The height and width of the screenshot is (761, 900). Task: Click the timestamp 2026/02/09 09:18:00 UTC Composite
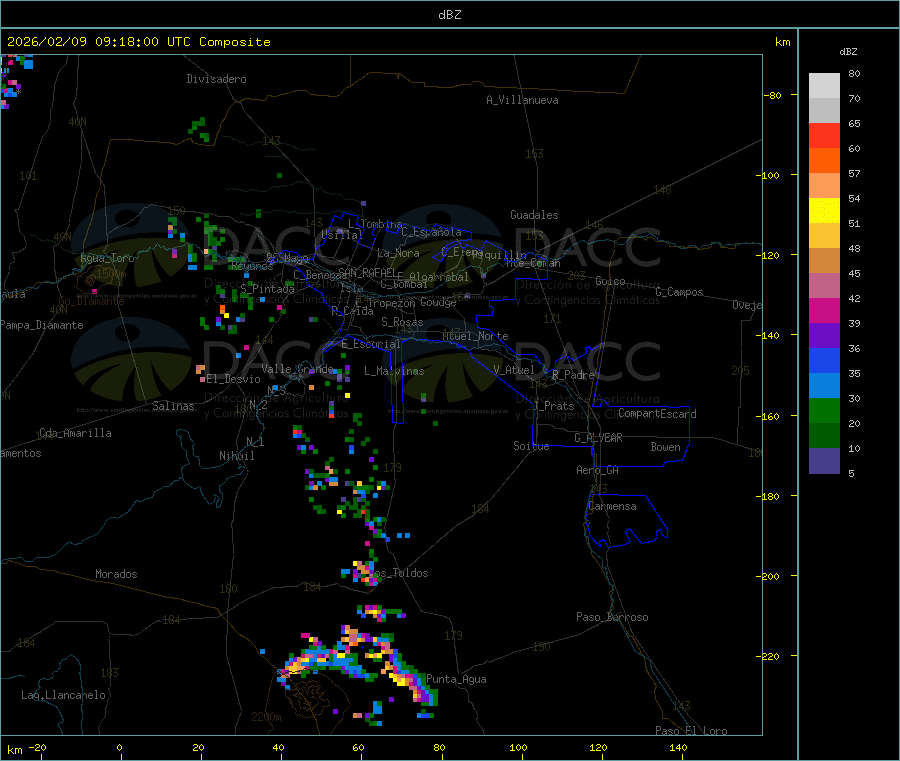click(138, 42)
